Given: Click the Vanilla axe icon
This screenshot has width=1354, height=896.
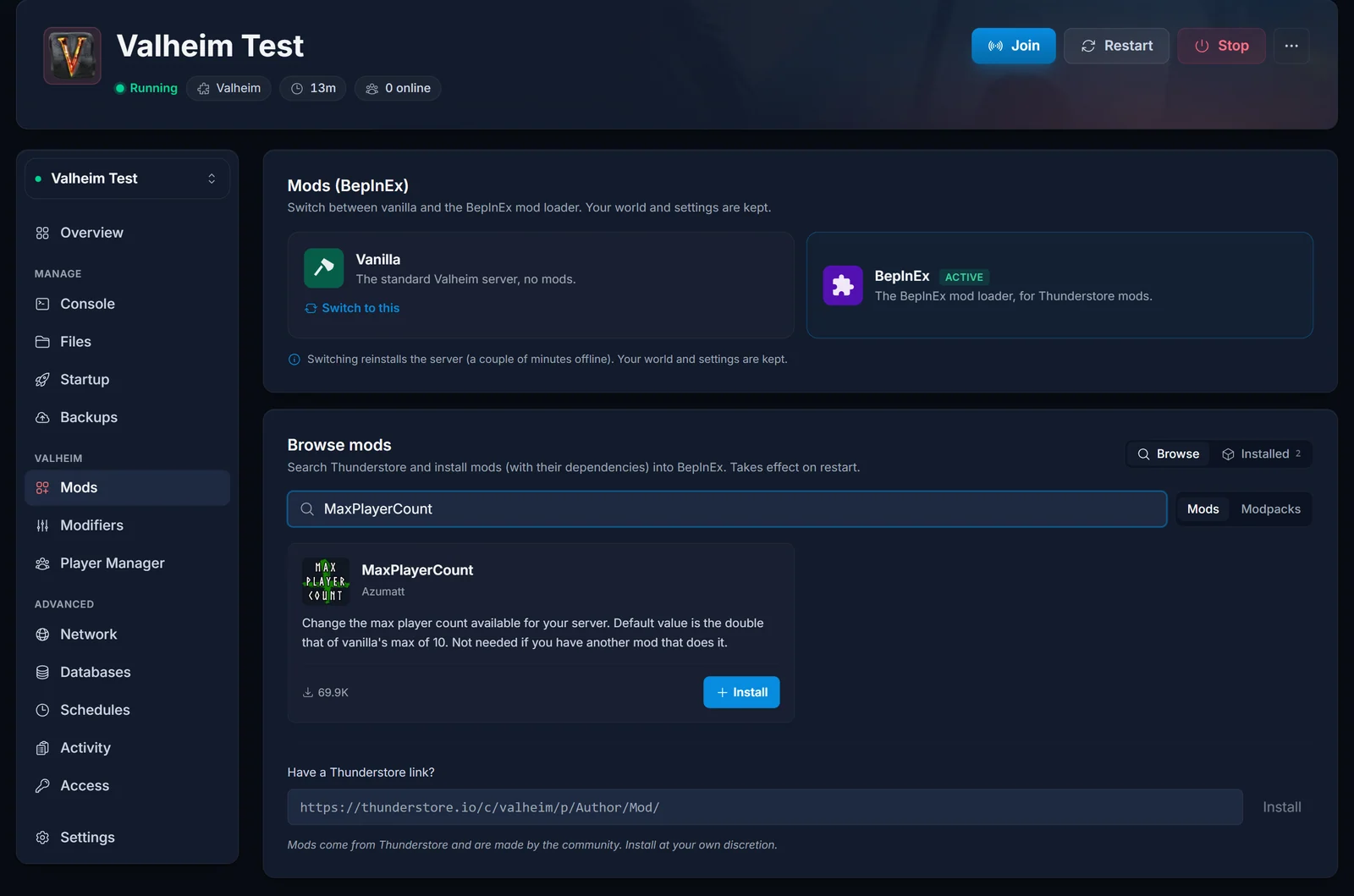Looking at the screenshot, I should (x=324, y=268).
